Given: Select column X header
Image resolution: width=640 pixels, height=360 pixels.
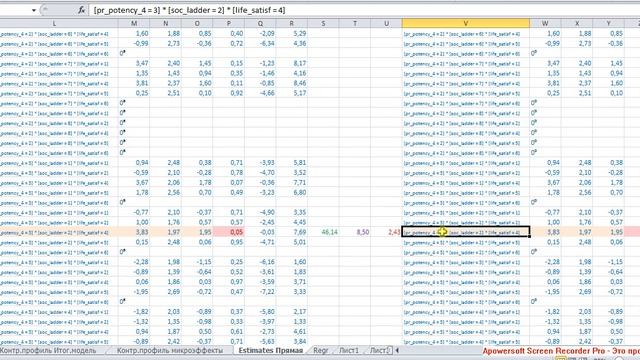Looking at the screenshot, I should 577,24.
